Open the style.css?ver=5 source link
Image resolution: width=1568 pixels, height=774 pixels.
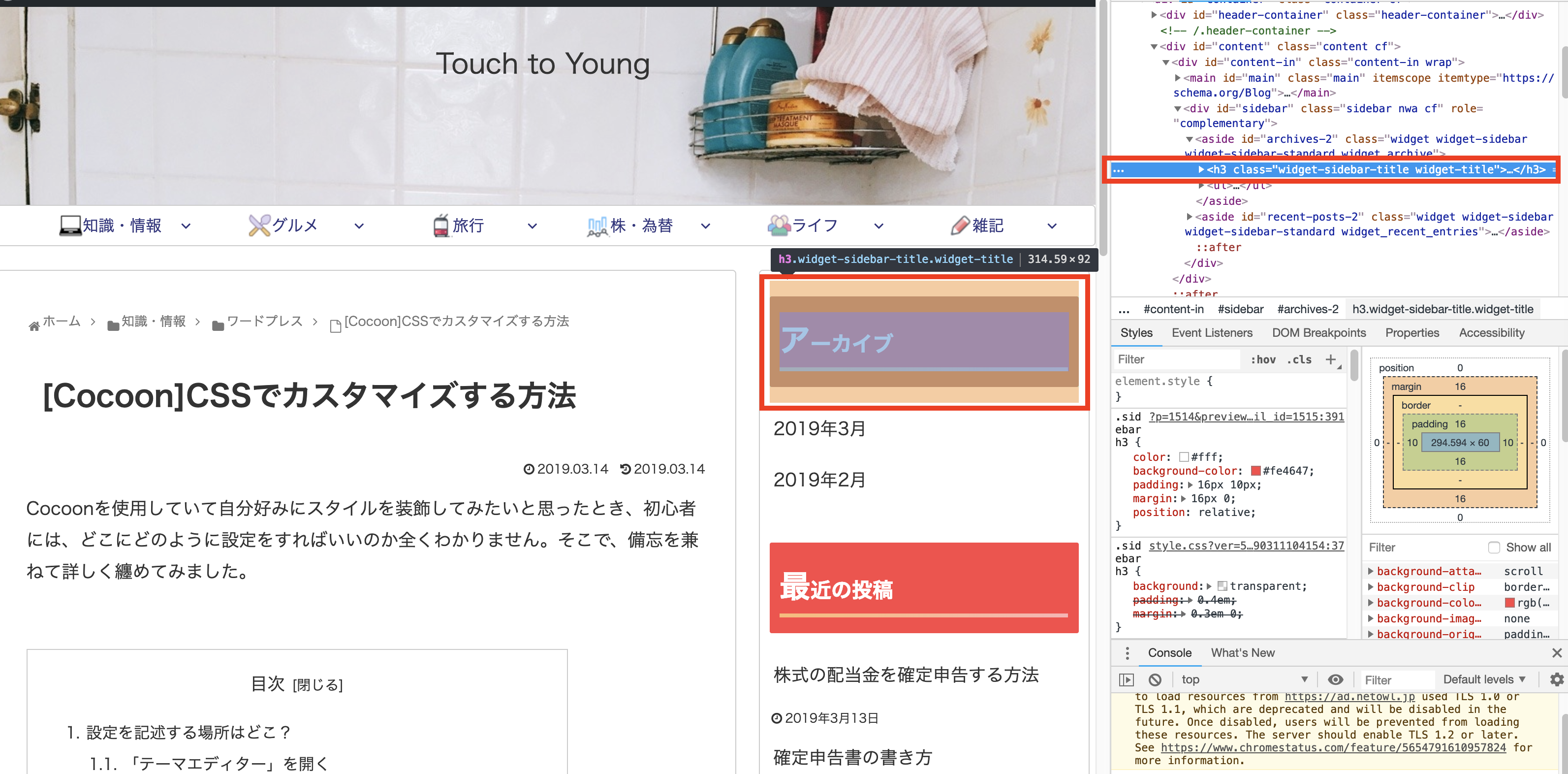click(x=1246, y=546)
